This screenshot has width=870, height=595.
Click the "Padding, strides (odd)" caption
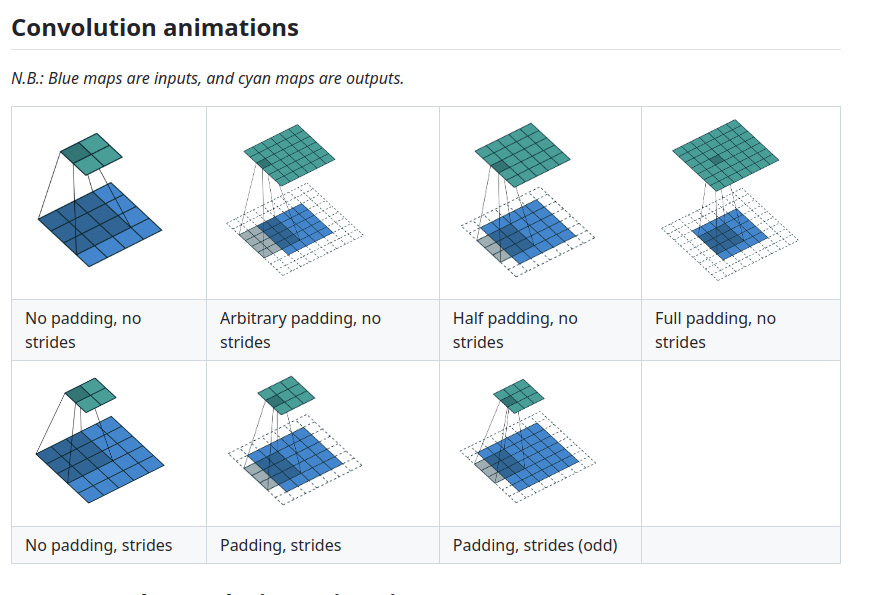tap(535, 545)
